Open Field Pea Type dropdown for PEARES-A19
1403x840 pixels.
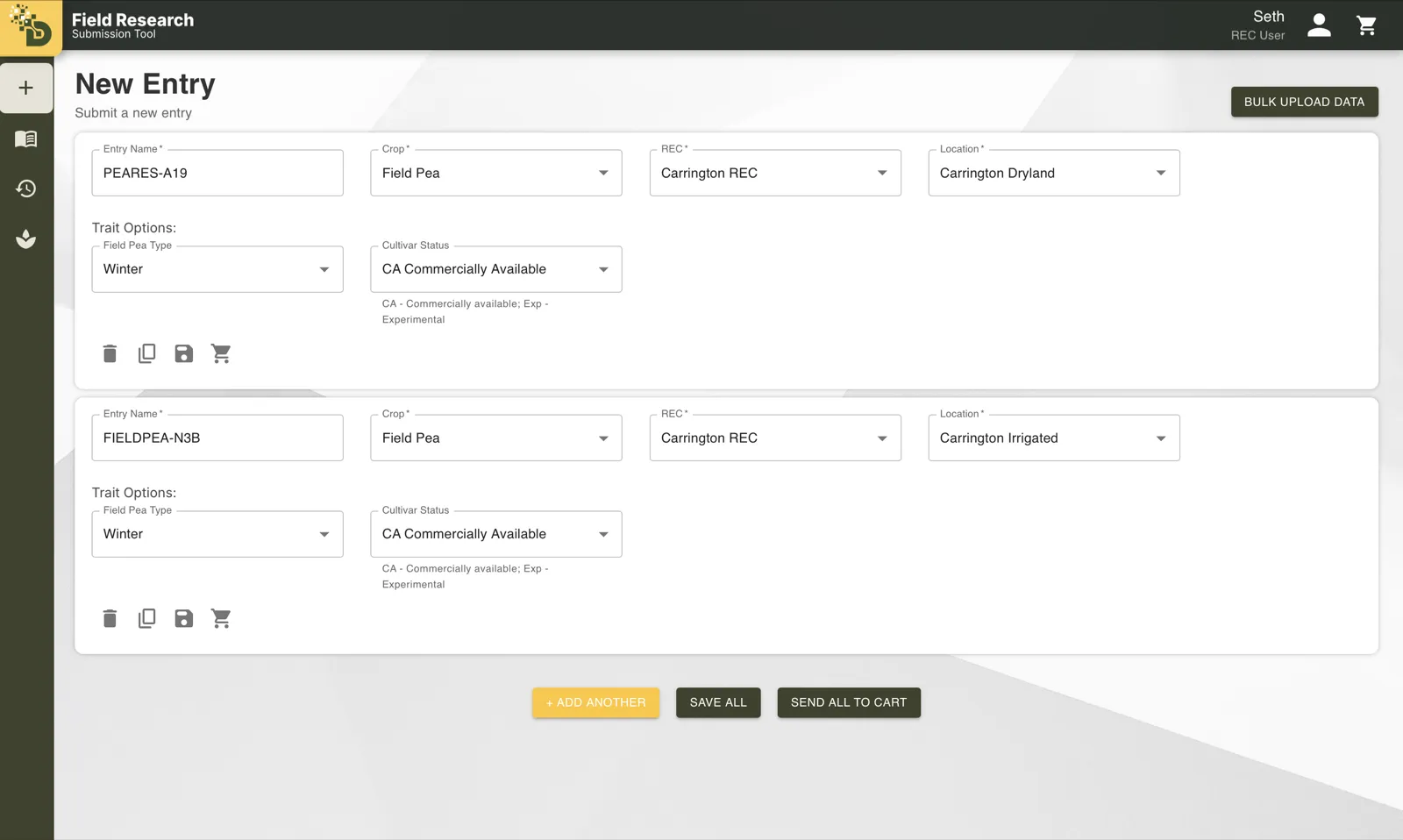(x=217, y=269)
